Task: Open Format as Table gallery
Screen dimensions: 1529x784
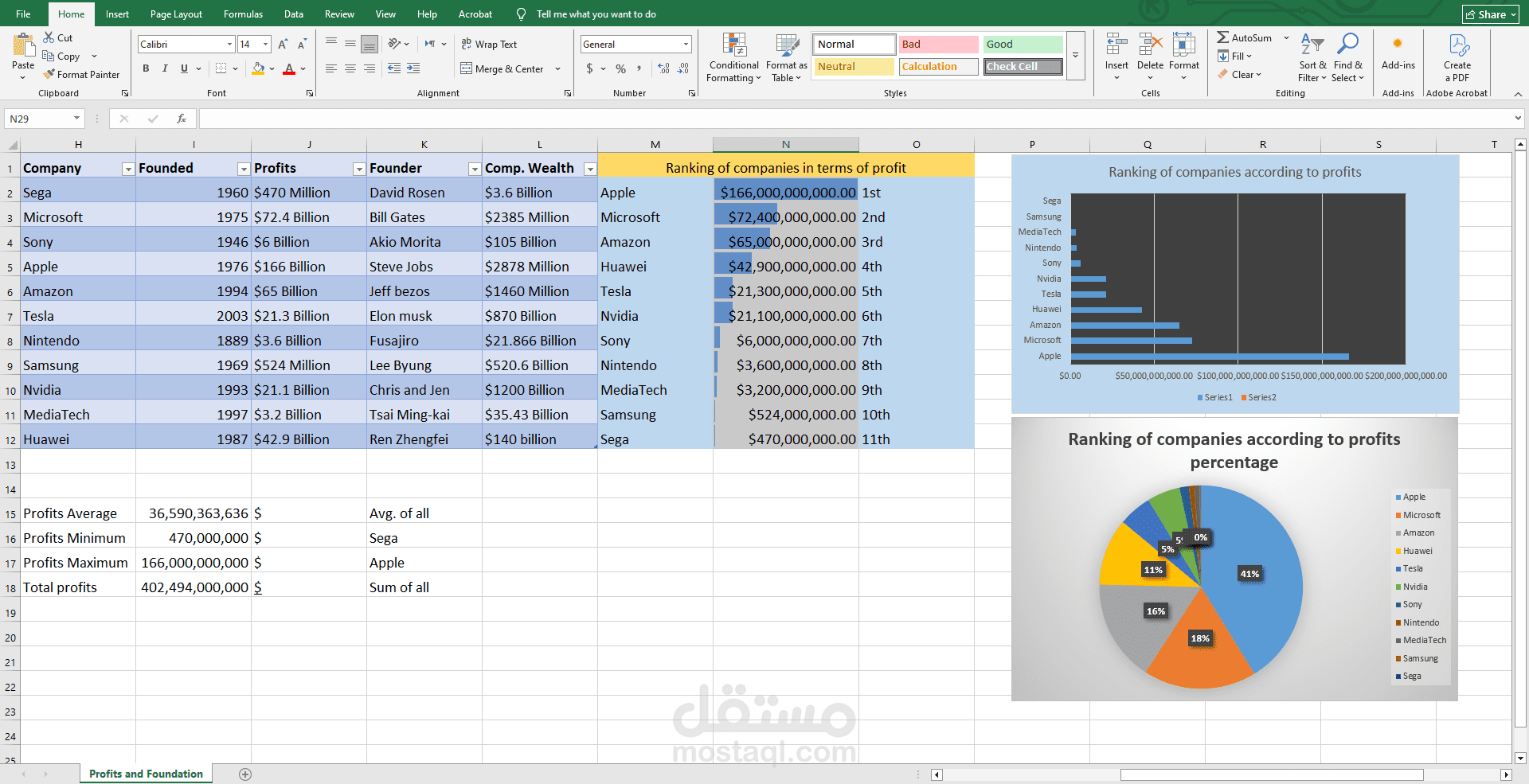Action: coord(787,57)
